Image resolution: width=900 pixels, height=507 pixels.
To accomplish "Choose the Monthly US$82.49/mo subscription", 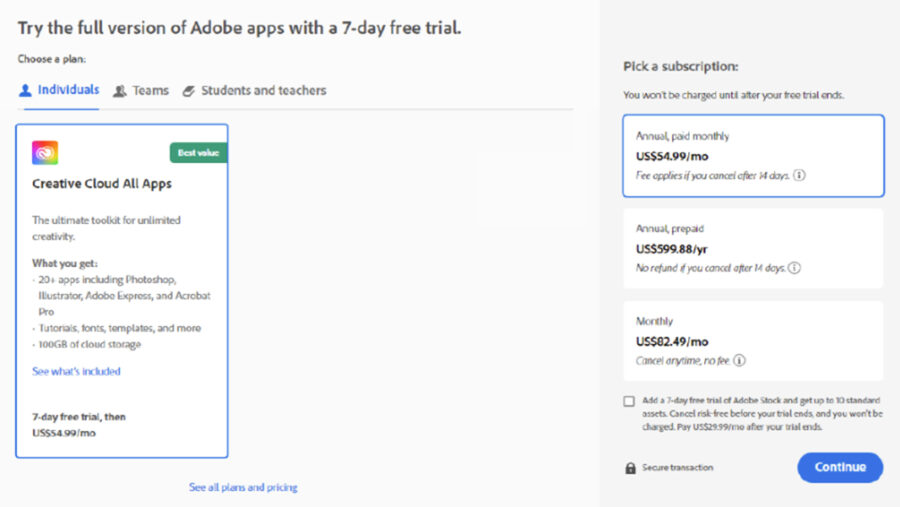I will pos(753,340).
